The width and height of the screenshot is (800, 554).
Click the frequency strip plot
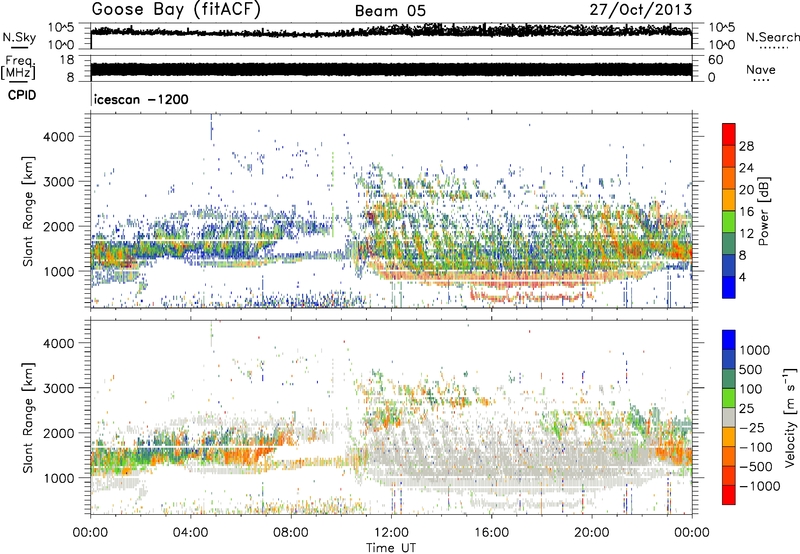coord(391,68)
